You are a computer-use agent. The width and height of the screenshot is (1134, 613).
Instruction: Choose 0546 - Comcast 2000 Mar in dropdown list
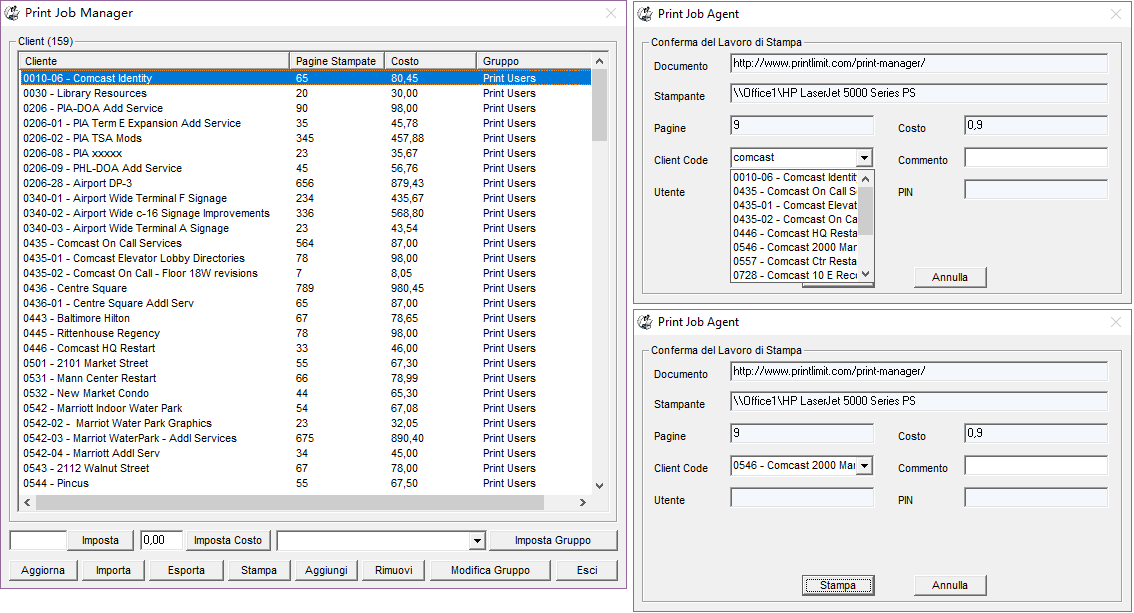pos(795,247)
